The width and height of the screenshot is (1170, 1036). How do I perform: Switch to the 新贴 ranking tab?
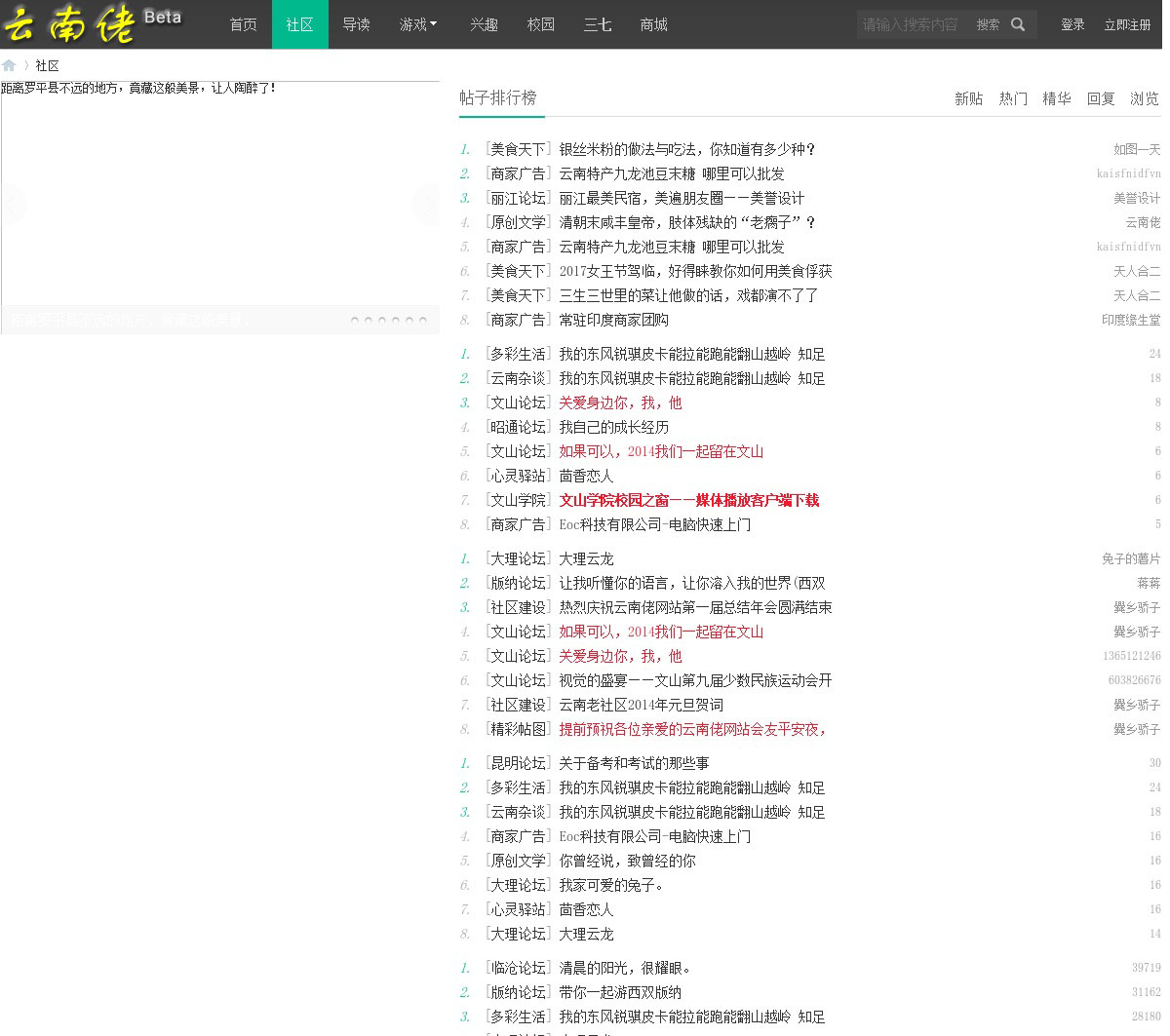pos(968,98)
